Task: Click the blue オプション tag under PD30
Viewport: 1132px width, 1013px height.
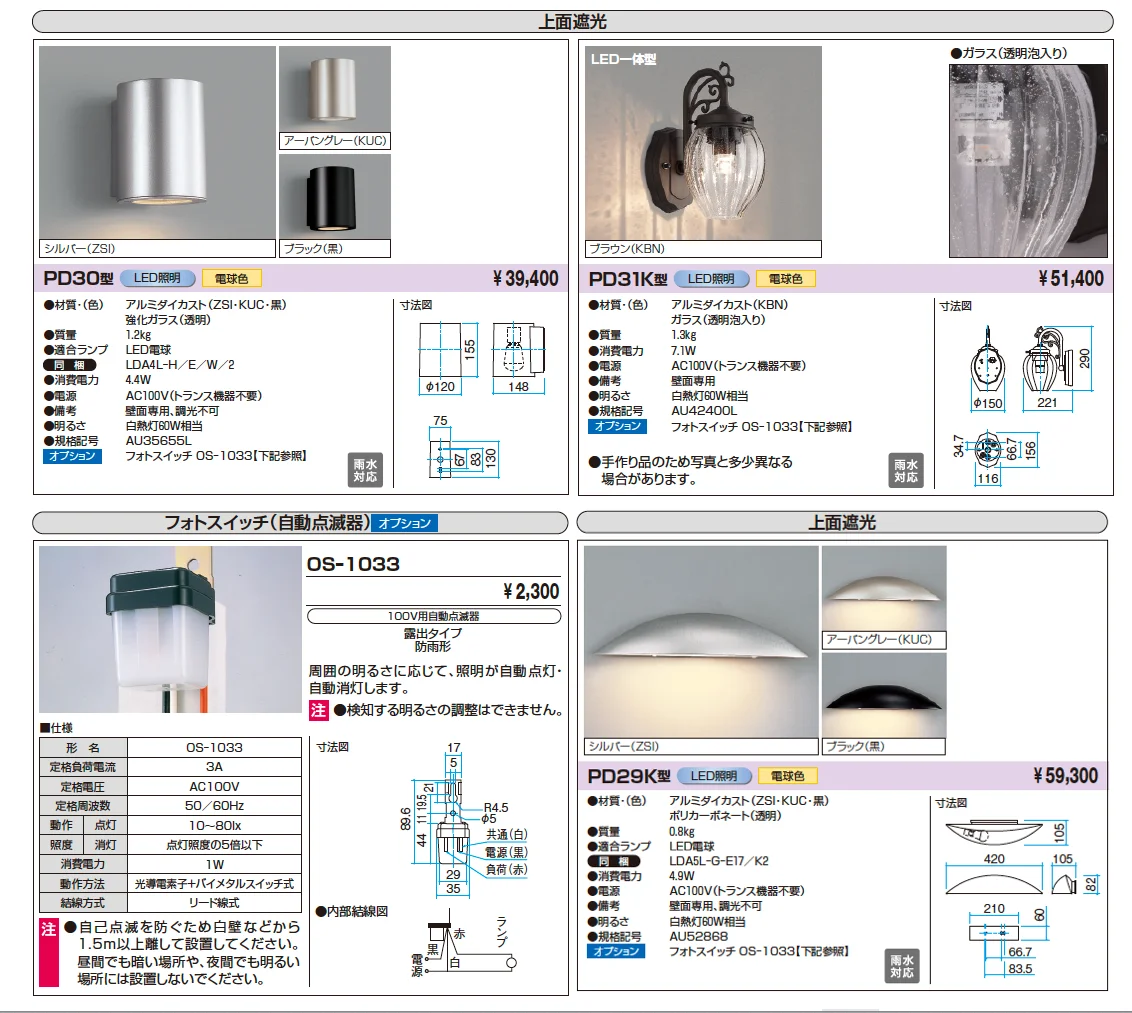Action: [72, 456]
